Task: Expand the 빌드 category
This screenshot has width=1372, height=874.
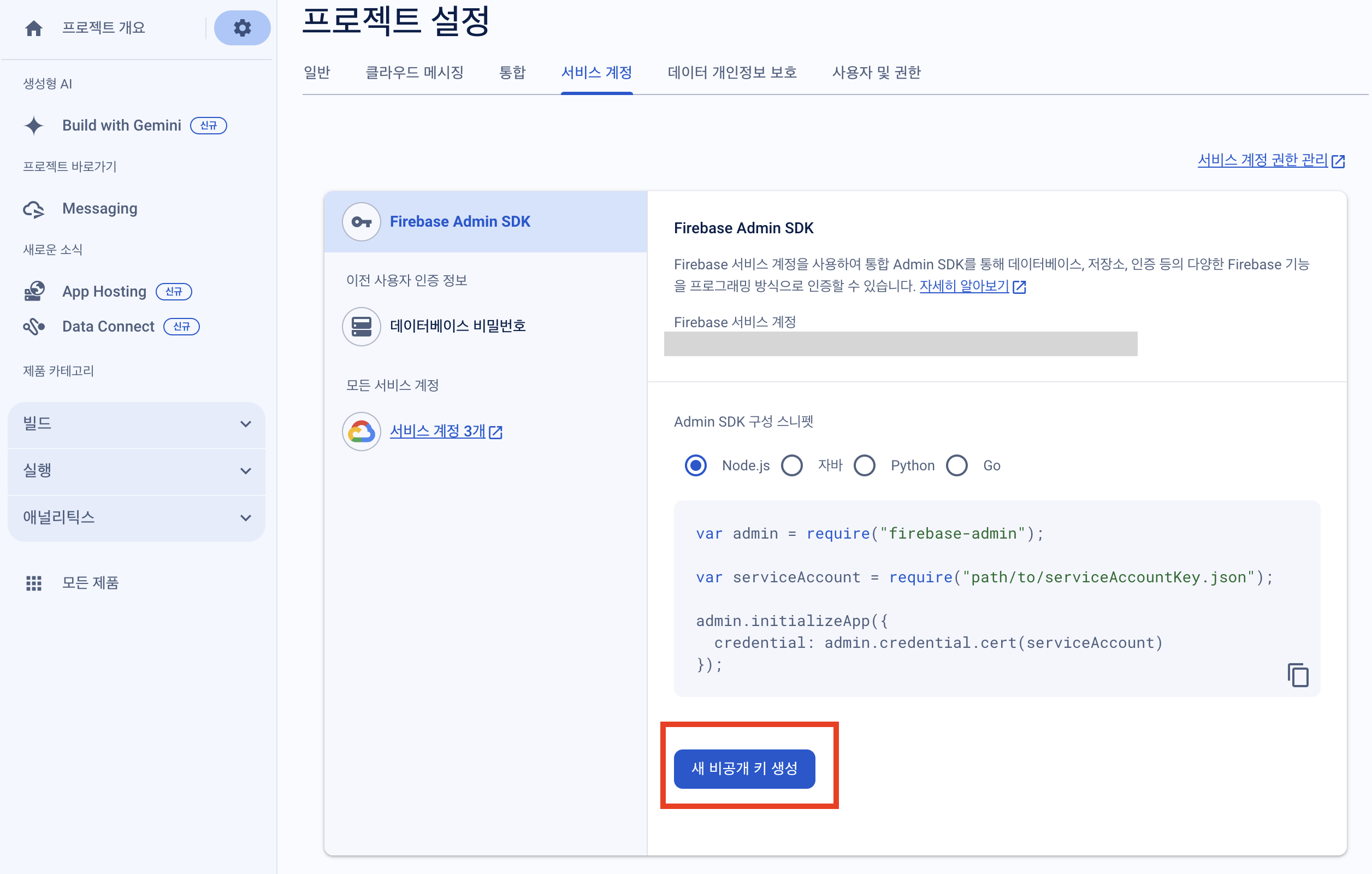Action: [x=246, y=424]
